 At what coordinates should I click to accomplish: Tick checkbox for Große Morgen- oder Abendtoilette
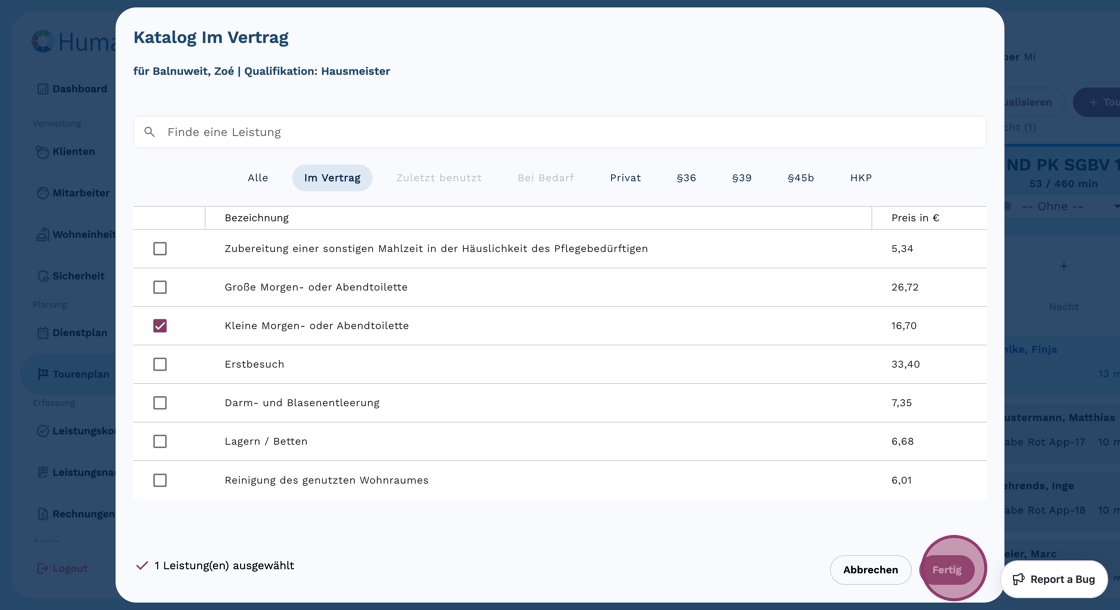(x=160, y=287)
